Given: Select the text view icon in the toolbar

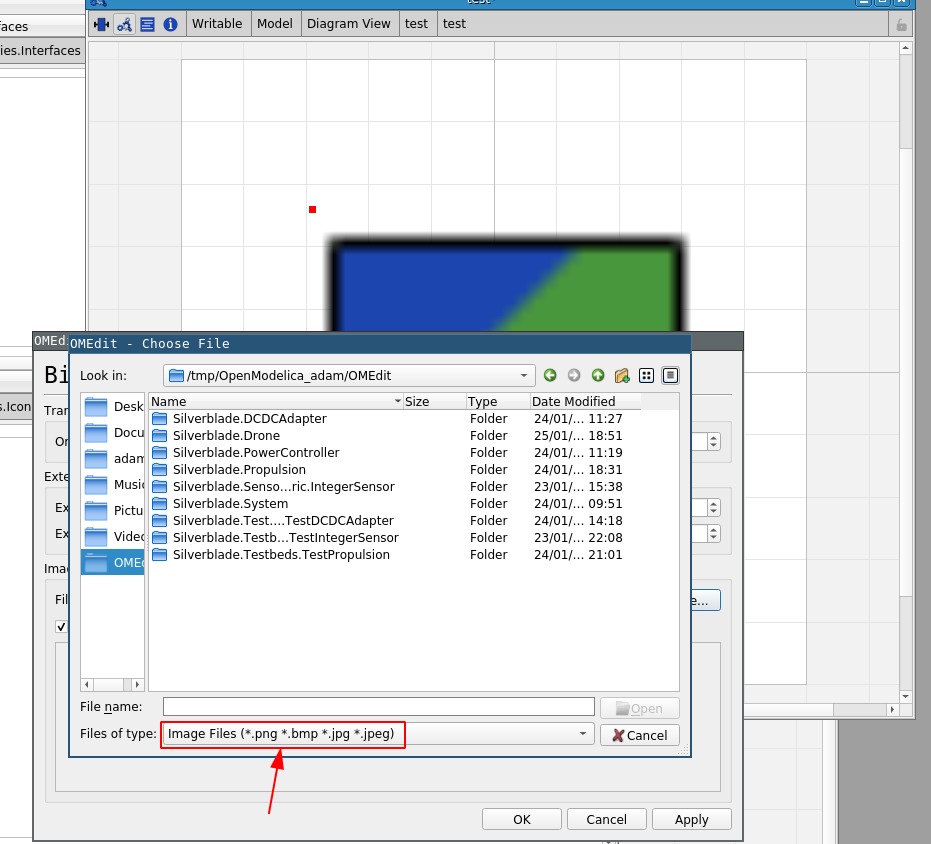Looking at the screenshot, I should coord(147,23).
